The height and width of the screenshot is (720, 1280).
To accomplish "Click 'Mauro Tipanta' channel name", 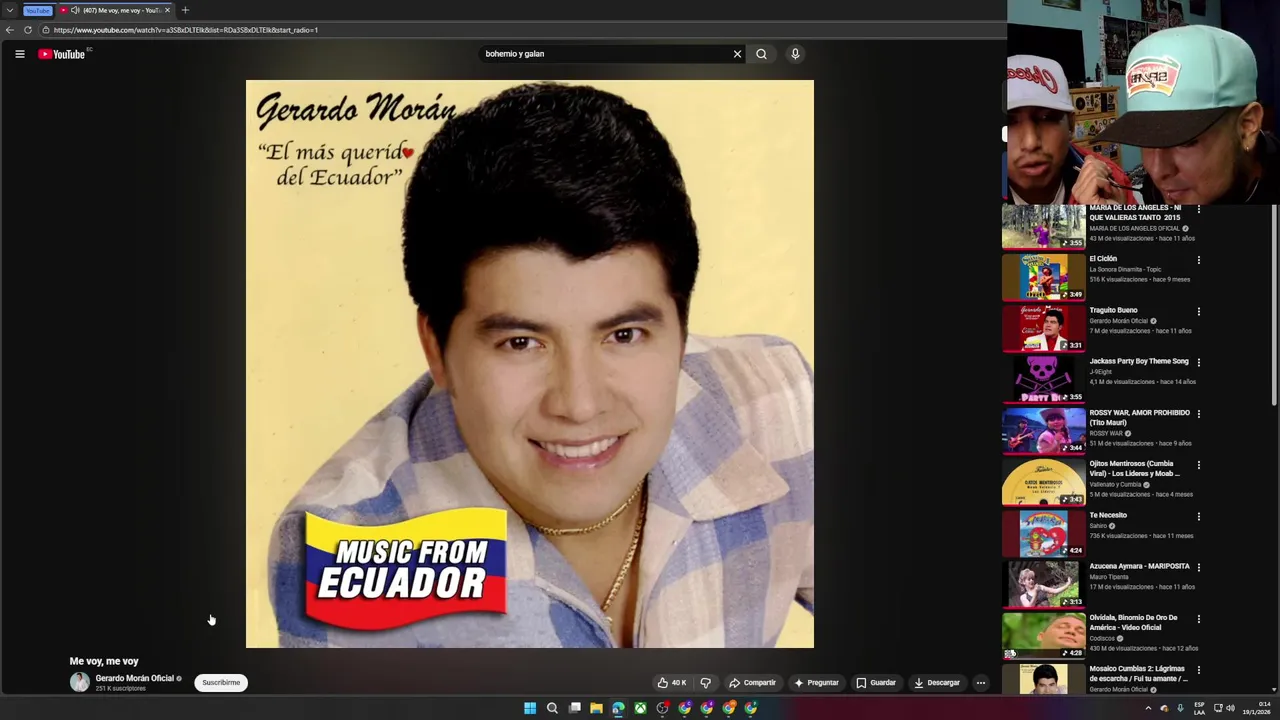I will click(1108, 577).
